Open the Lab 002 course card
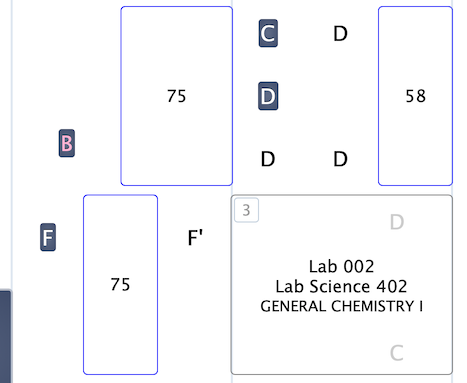Viewport: 467px width, 383px height. click(342, 284)
